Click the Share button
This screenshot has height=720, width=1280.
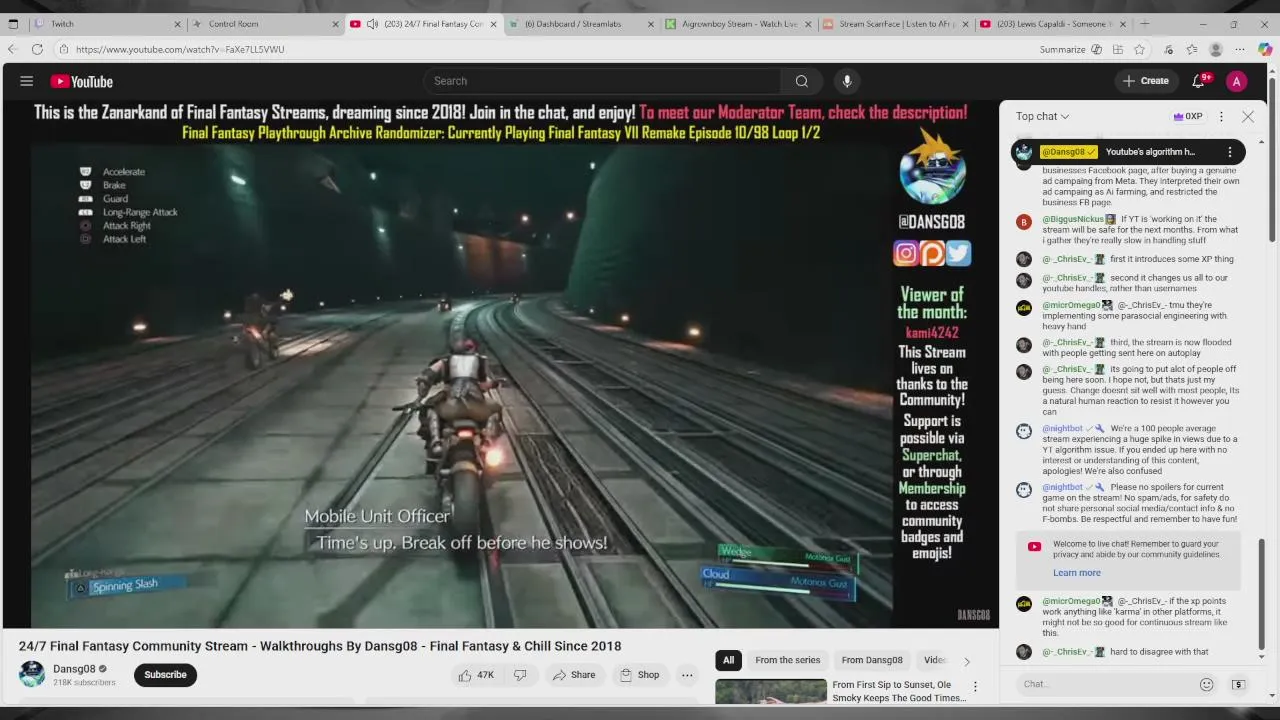(574, 675)
